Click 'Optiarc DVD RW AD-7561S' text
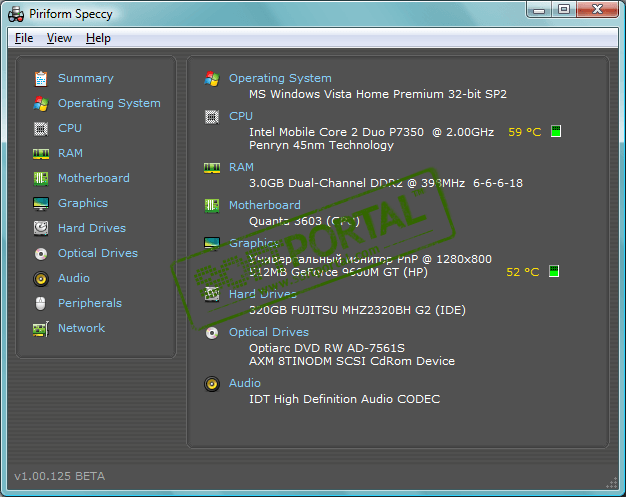This screenshot has height=497, width=626. 327,348
